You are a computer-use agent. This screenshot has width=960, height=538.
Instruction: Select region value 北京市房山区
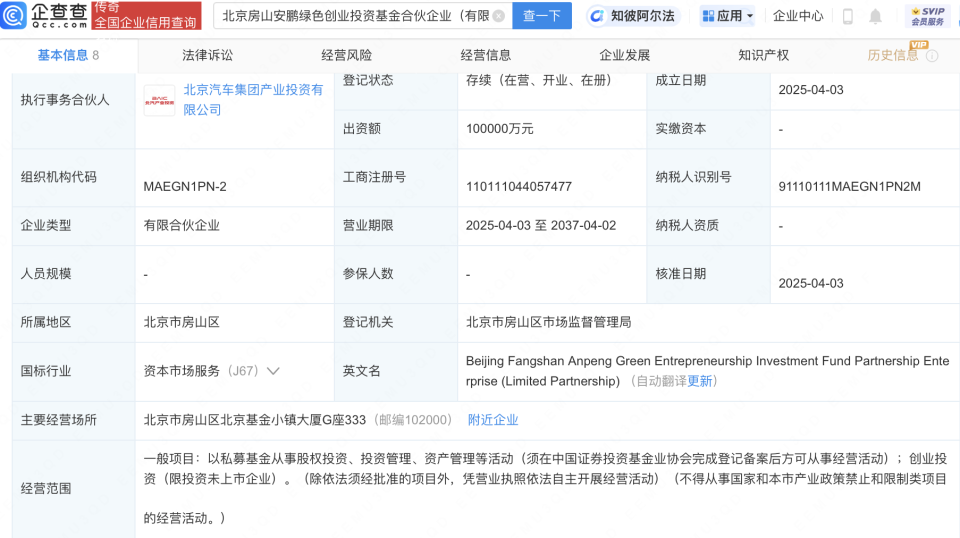click(181, 323)
